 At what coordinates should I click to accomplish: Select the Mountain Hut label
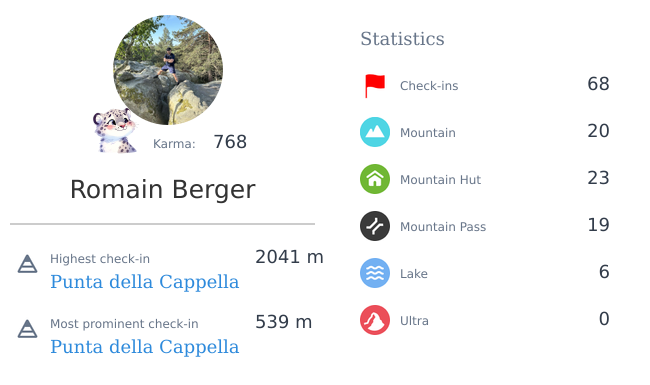point(440,180)
